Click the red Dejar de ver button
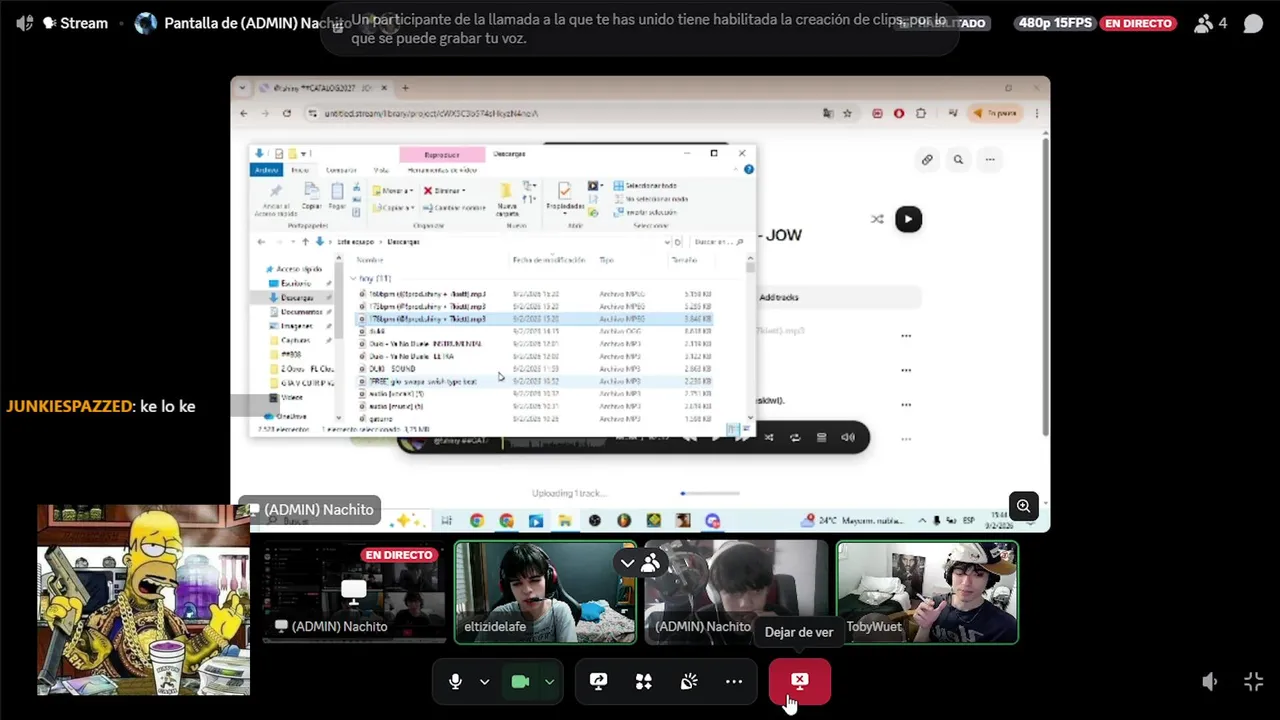 [799, 681]
